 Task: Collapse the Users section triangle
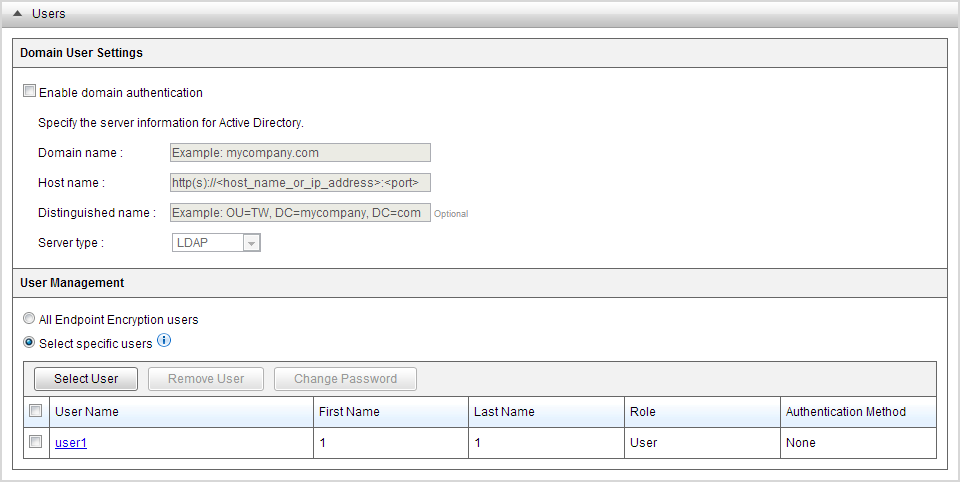pos(18,13)
